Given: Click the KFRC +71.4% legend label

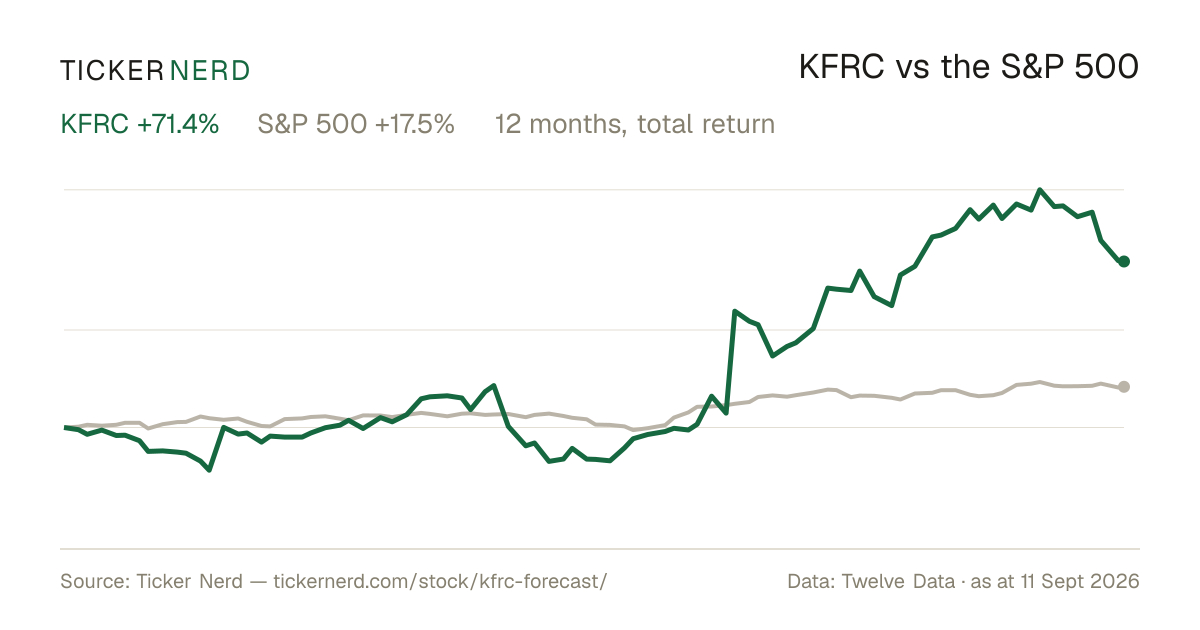Looking at the screenshot, I should pyautogui.click(x=140, y=125).
